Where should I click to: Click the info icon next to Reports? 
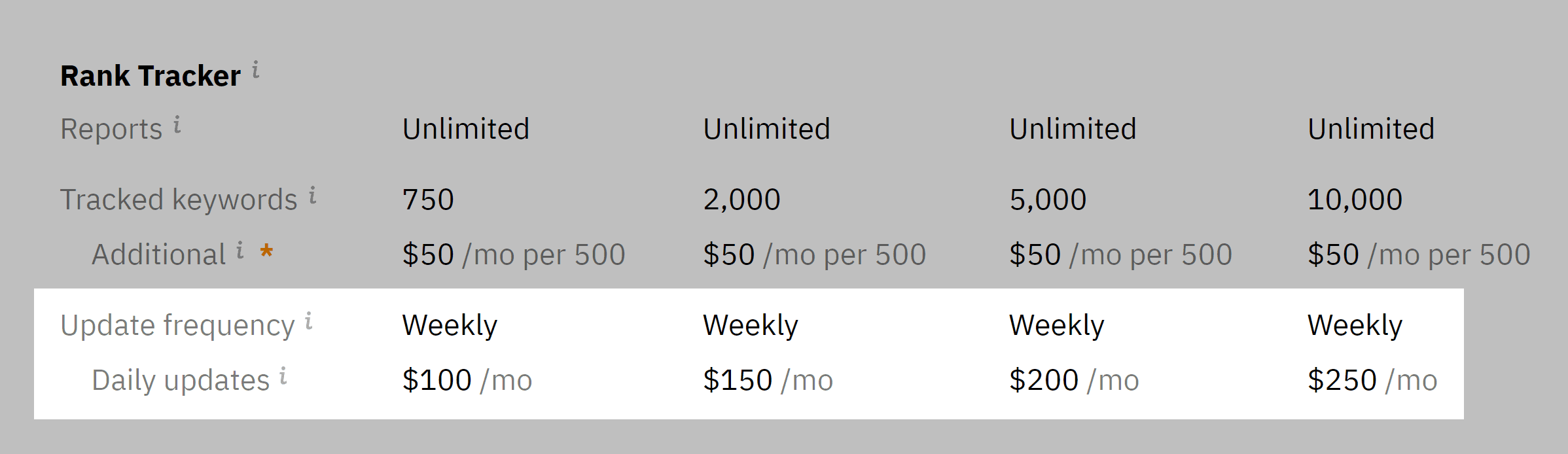[x=177, y=124]
